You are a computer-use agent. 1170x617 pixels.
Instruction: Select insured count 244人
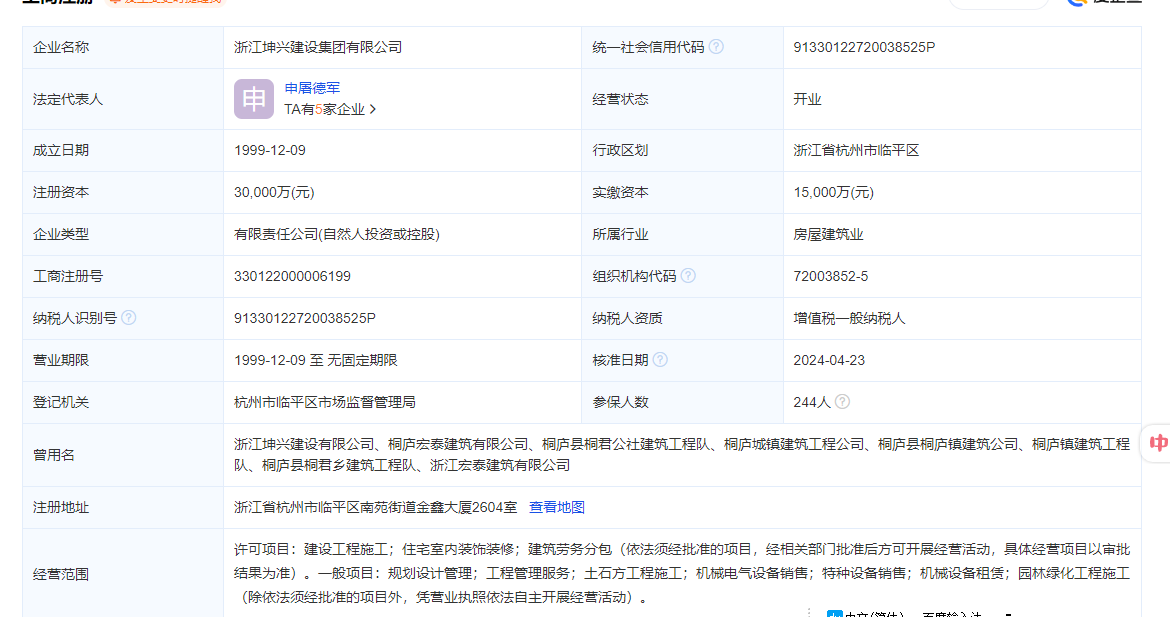[x=812, y=401]
